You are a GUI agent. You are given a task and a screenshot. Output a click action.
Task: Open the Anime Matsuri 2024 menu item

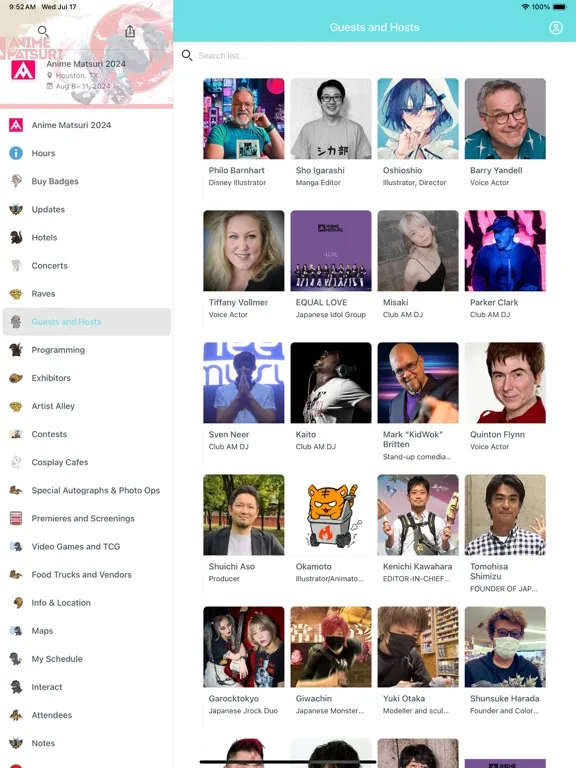[x=86, y=125]
